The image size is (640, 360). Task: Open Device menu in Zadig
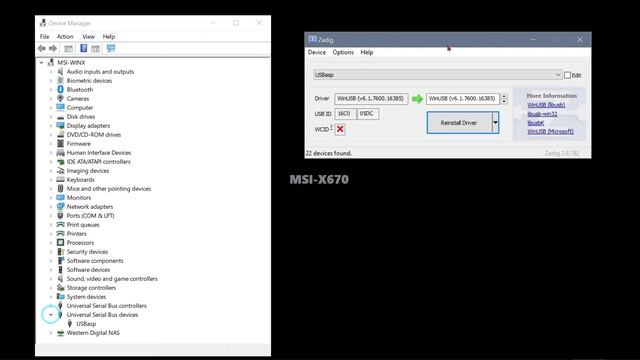click(x=317, y=52)
